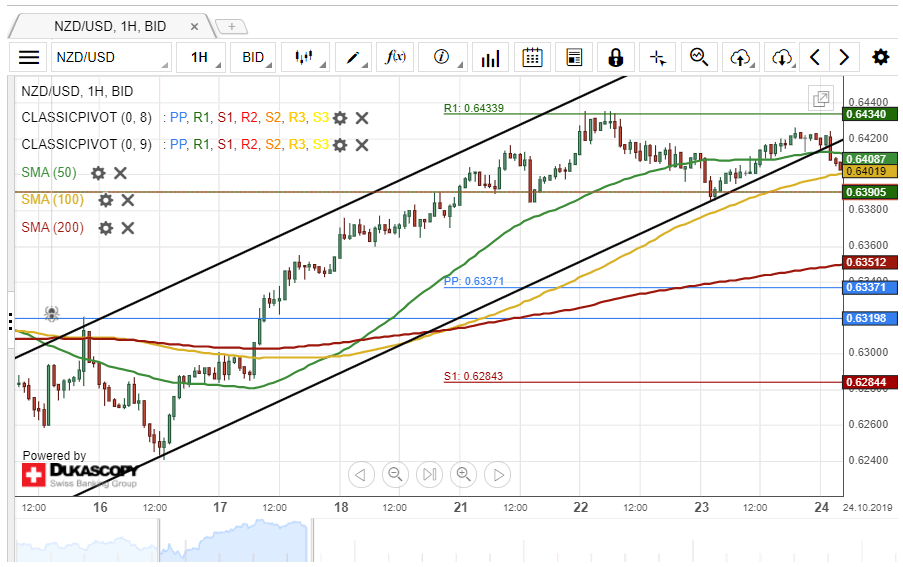Image resolution: width=903 pixels, height=567 pixels.
Task: Toggle the padlock chart lock
Action: [615, 58]
